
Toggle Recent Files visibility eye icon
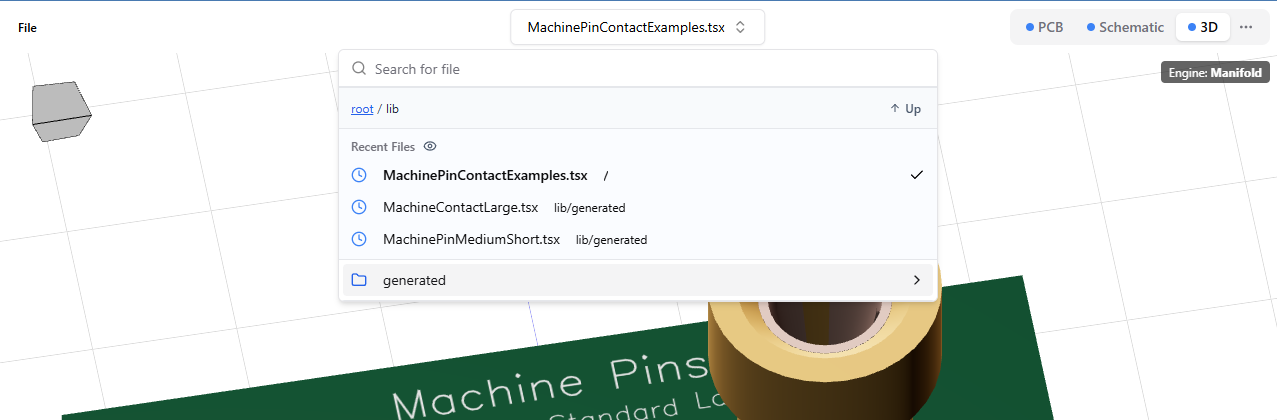(x=430, y=146)
